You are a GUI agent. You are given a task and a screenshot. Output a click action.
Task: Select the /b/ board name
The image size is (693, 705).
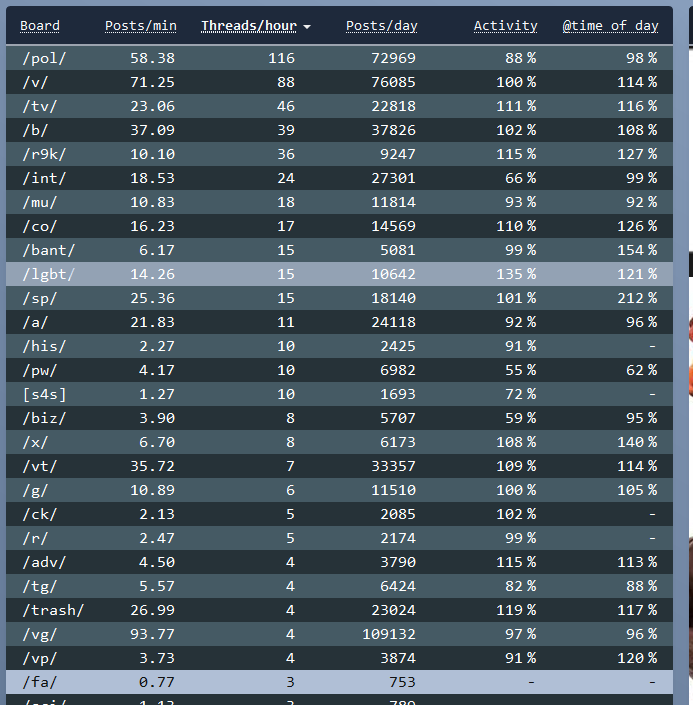click(x=35, y=130)
